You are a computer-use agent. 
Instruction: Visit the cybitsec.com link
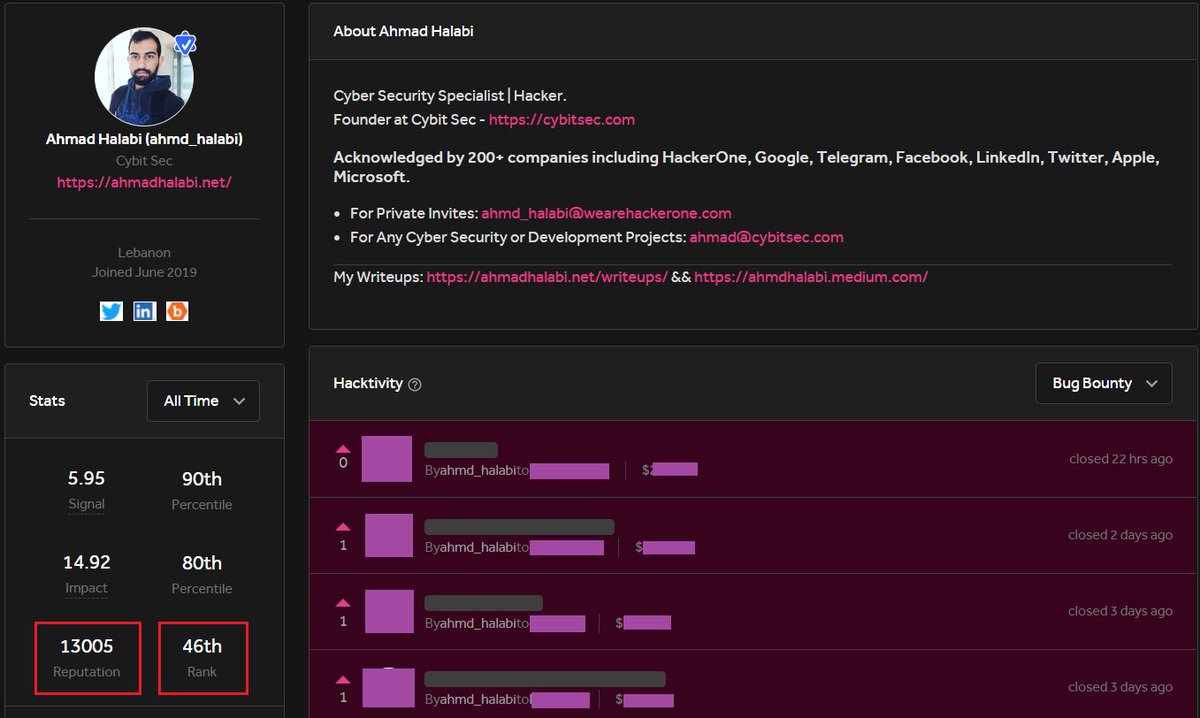click(562, 119)
